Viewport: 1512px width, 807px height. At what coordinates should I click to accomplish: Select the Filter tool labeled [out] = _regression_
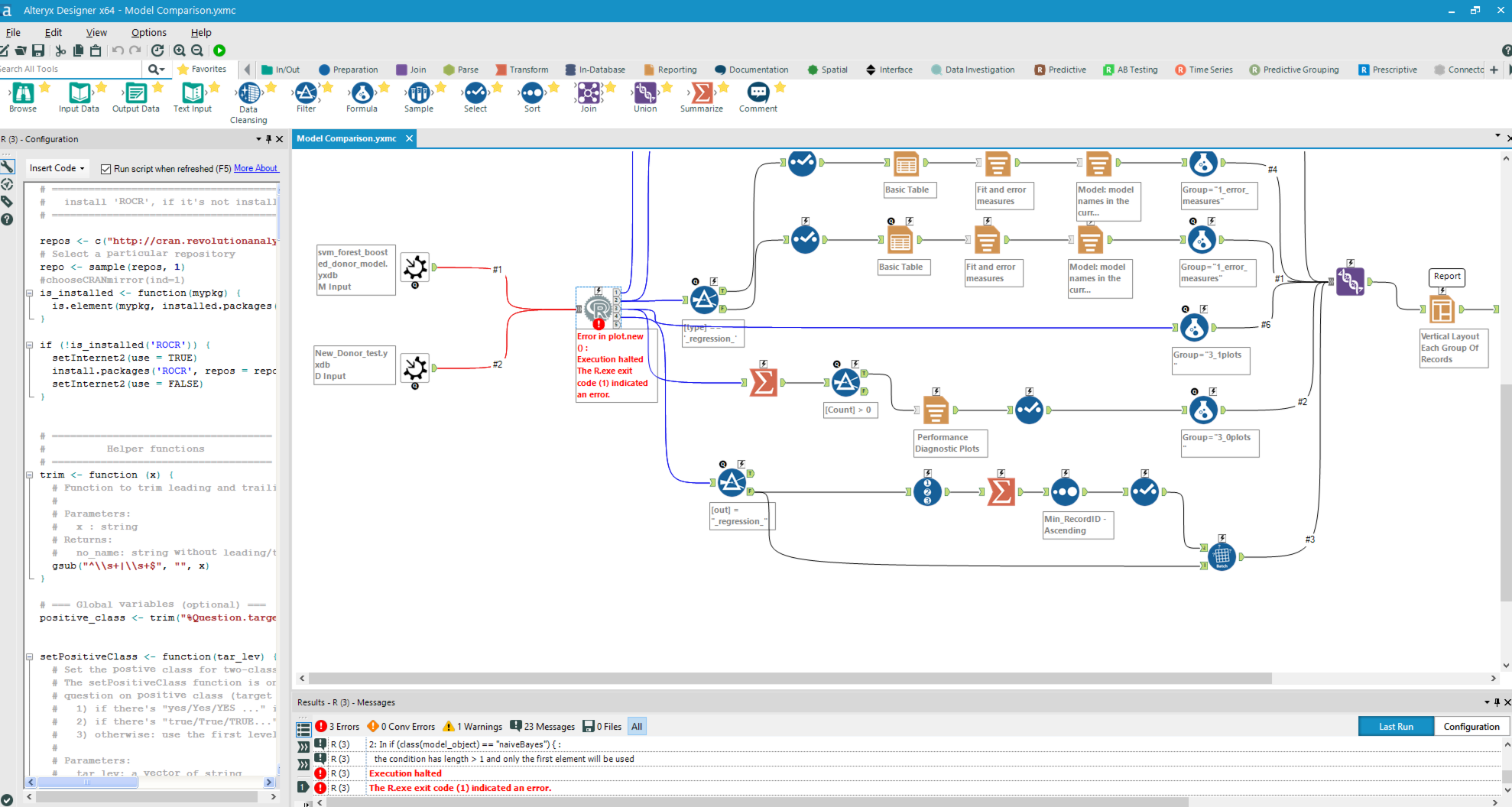(x=732, y=483)
